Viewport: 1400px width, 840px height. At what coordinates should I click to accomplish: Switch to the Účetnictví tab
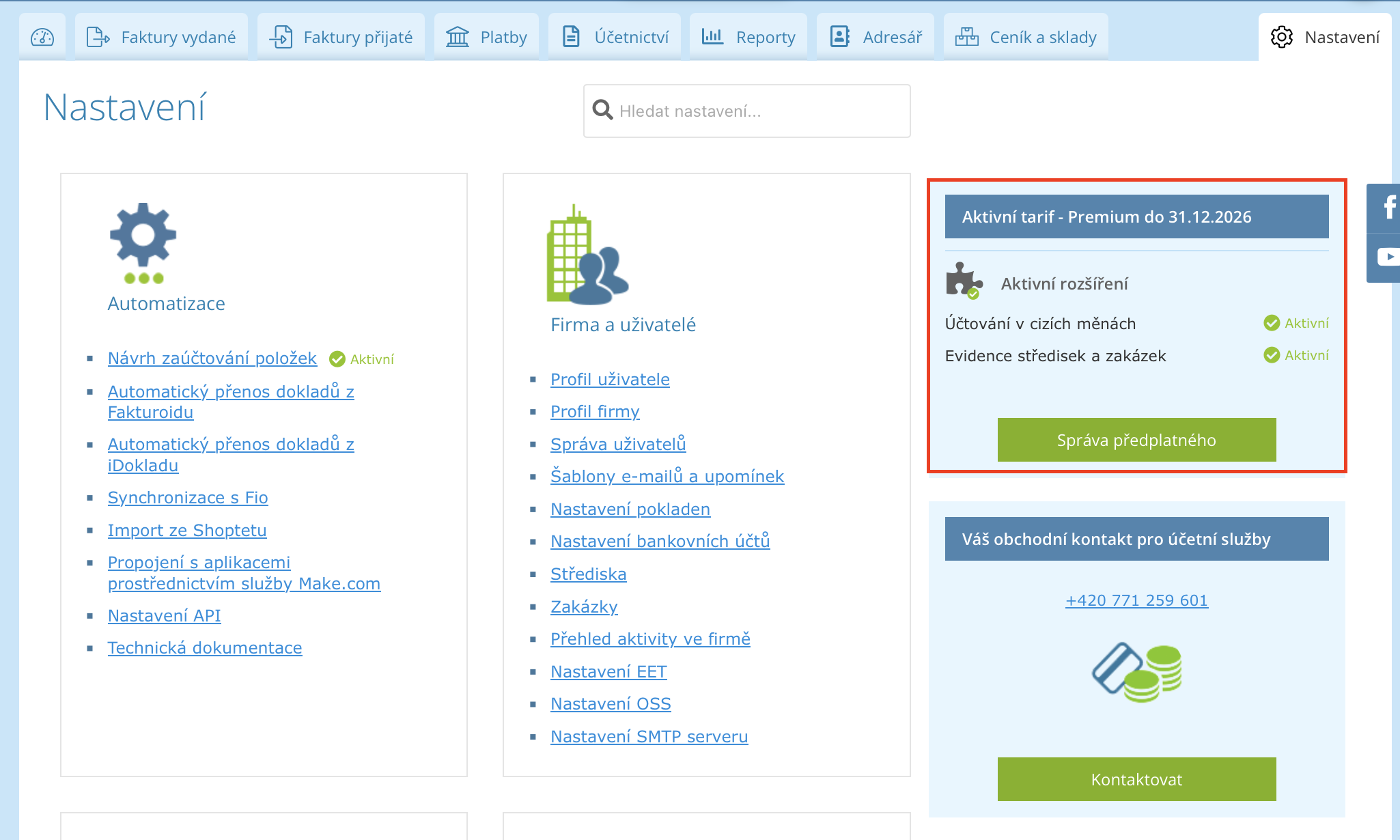tap(615, 37)
